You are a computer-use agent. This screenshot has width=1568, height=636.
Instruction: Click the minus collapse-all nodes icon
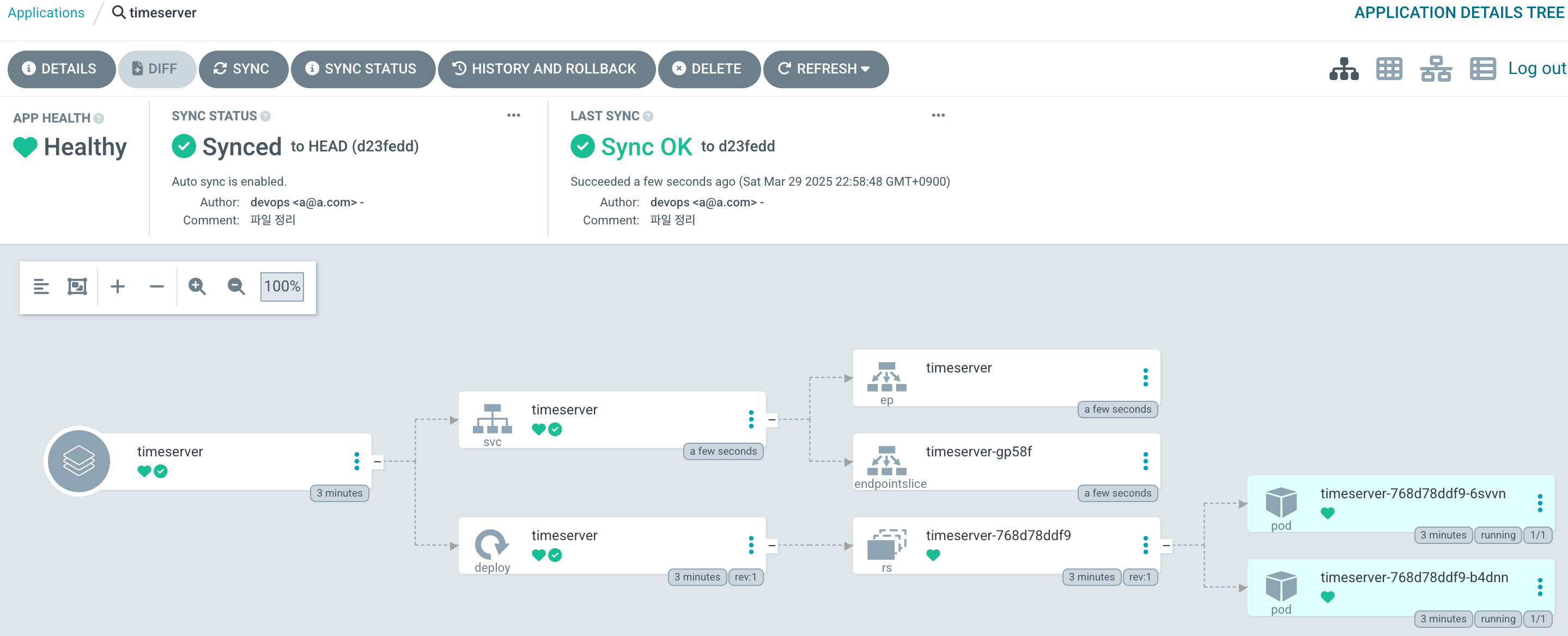pos(156,286)
